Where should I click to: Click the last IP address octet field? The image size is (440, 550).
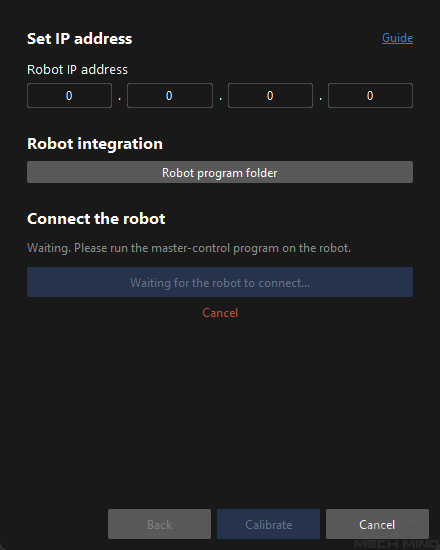370,95
